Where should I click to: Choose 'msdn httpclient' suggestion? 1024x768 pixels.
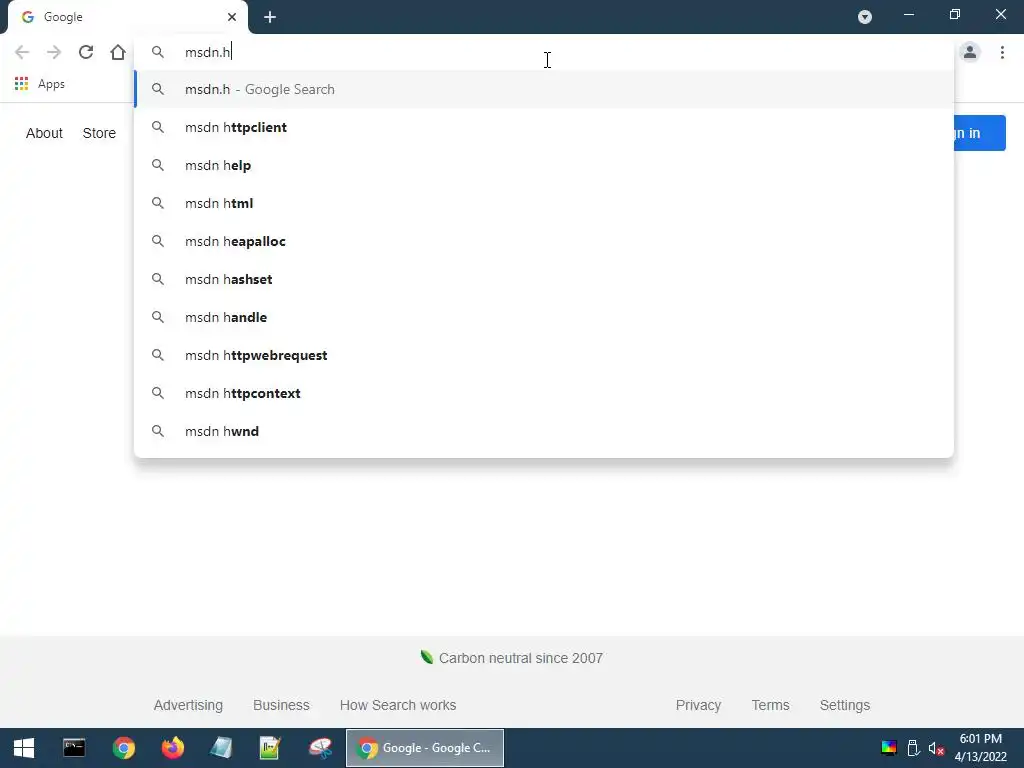click(543, 127)
